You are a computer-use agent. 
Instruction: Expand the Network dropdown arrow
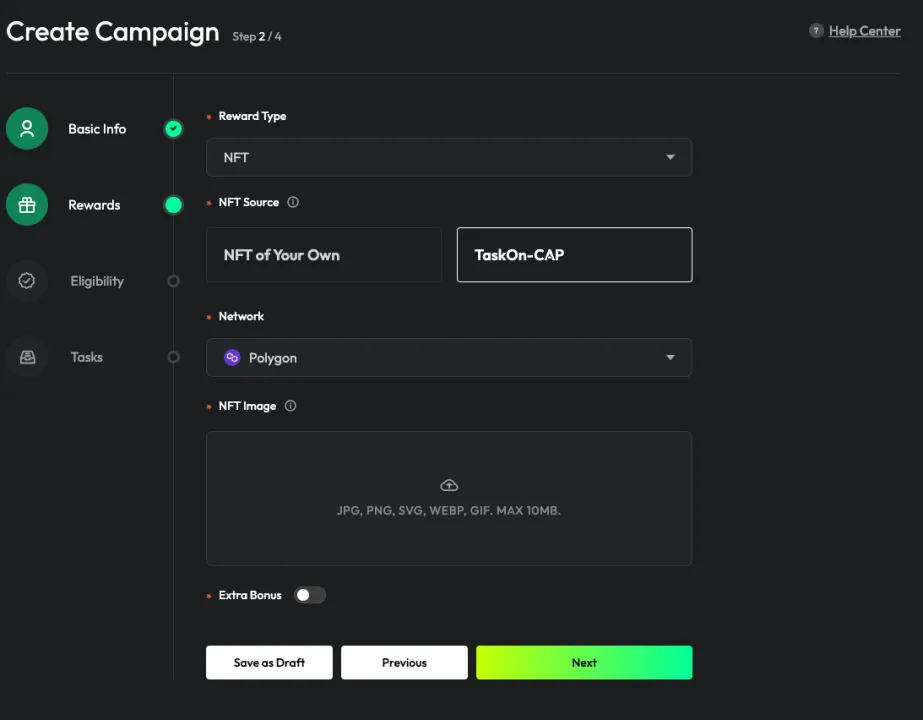(x=670, y=357)
